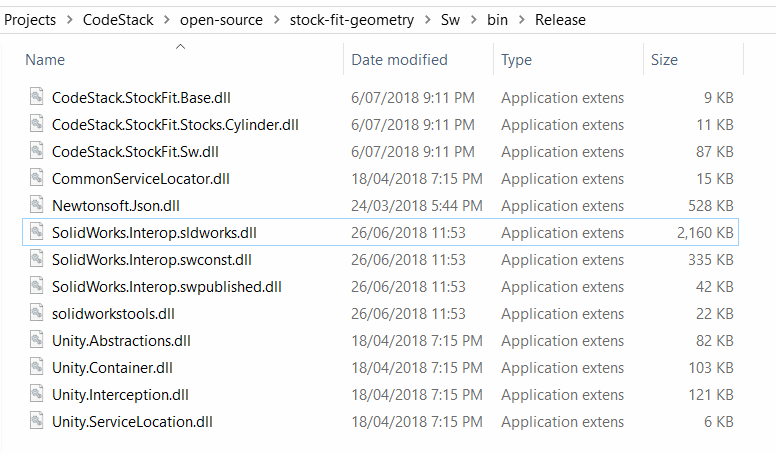Screen dimensions: 776x453
Task: Select the CodeStack.StockFit.Sw.dll file icon
Action: pos(37,151)
